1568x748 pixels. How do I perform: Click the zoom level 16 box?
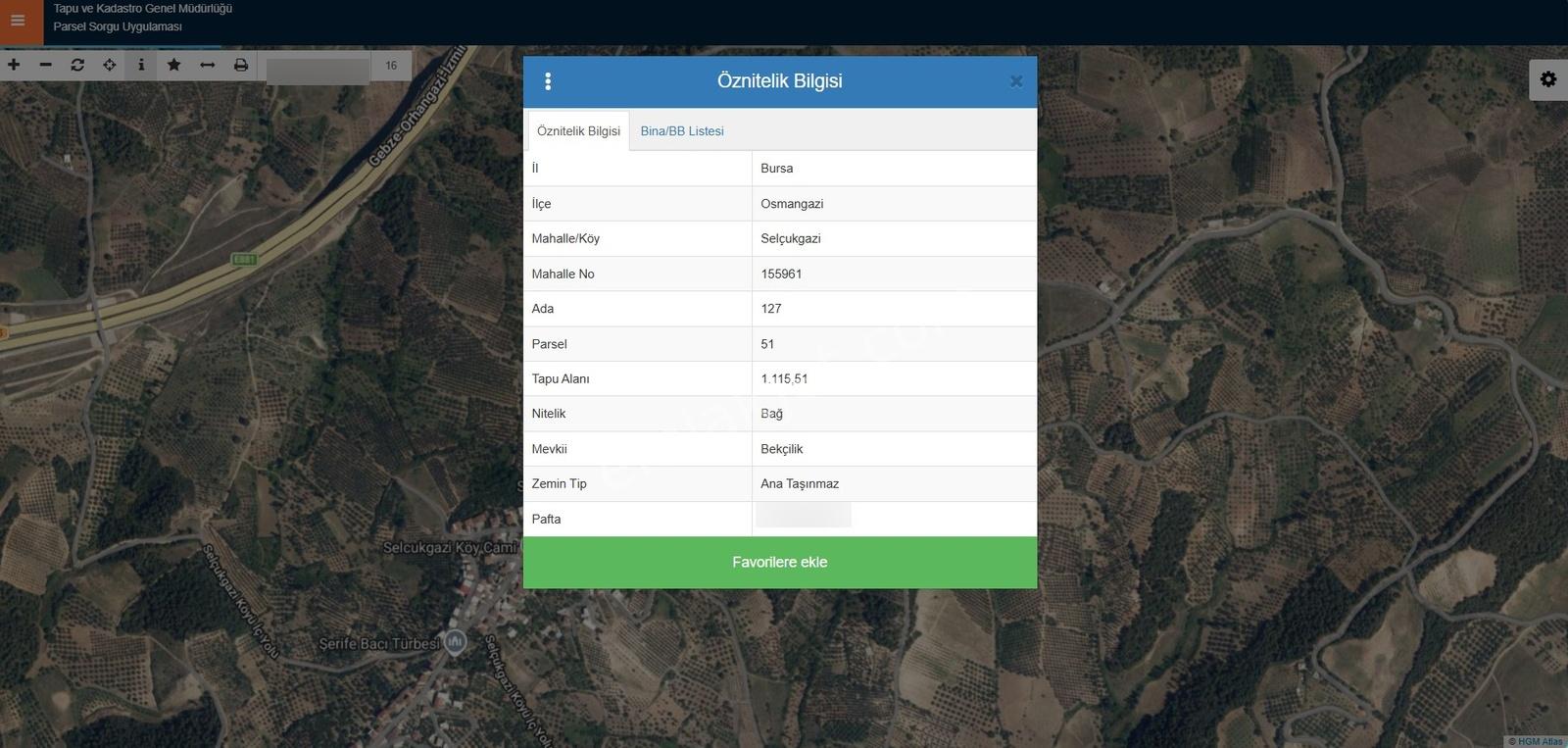click(391, 66)
